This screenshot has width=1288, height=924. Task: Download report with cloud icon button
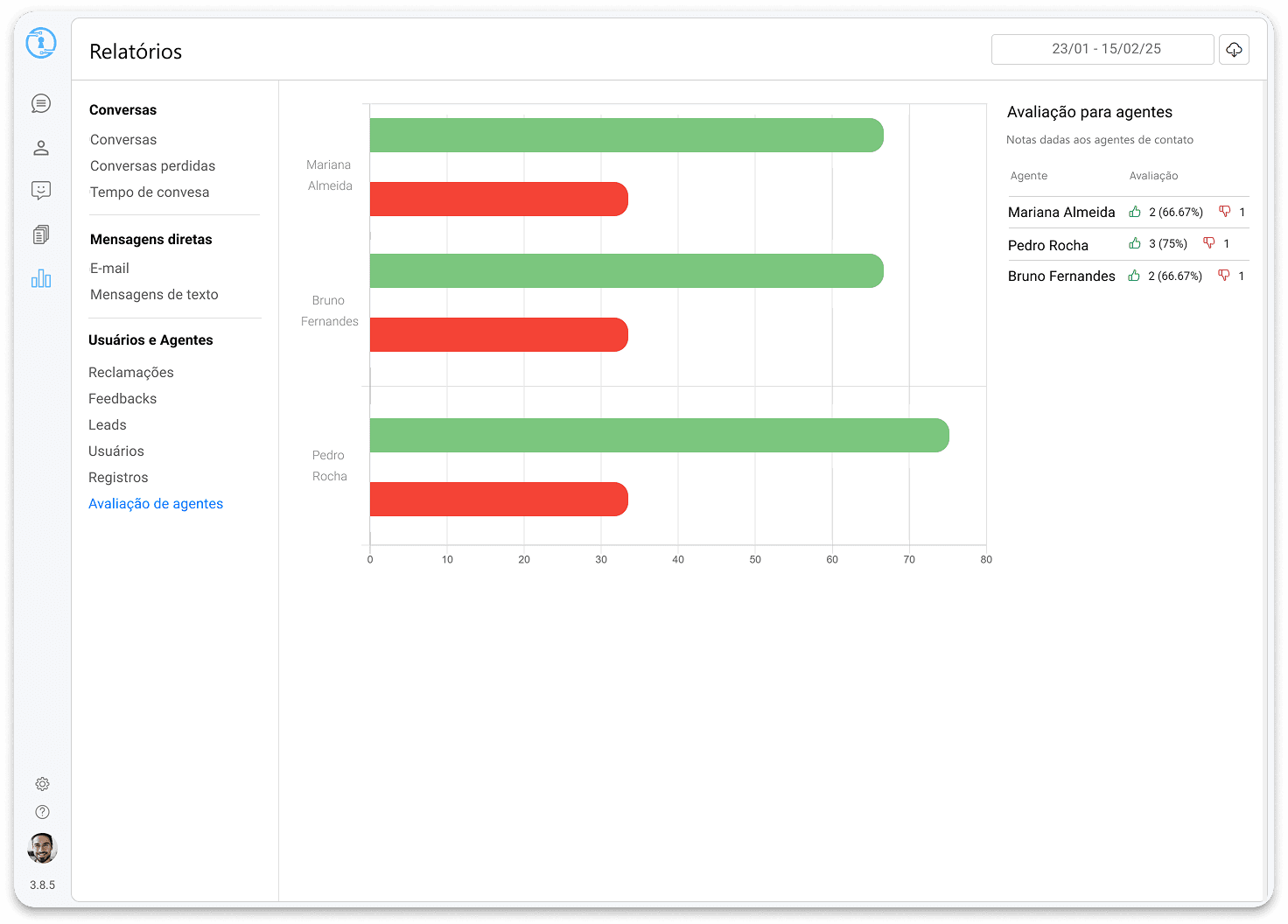pos(1234,50)
